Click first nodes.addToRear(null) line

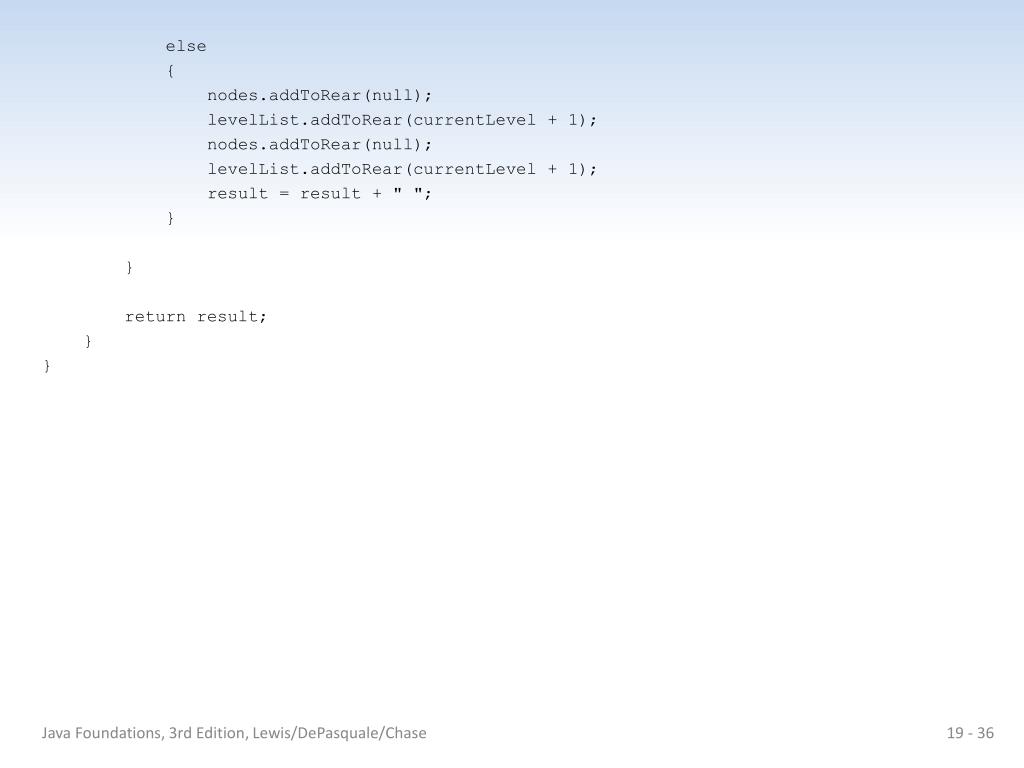pos(319,95)
